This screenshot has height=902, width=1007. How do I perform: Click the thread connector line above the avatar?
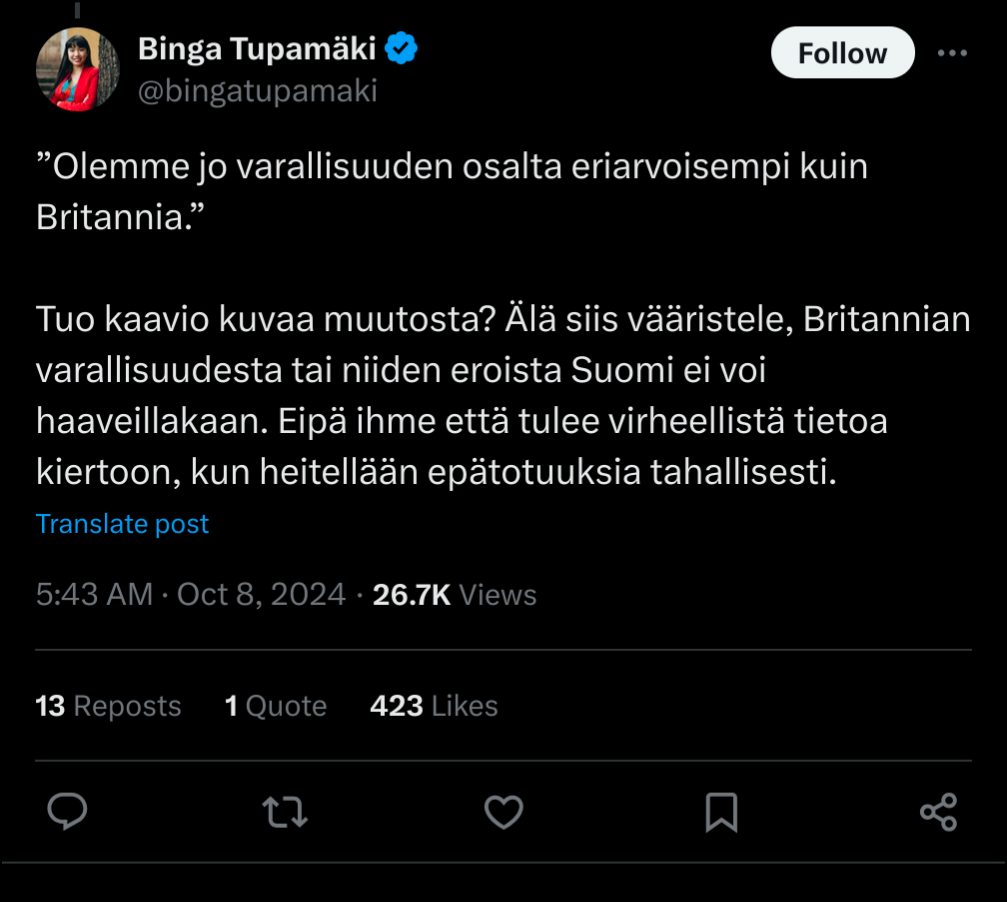pyautogui.click(x=77, y=8)
